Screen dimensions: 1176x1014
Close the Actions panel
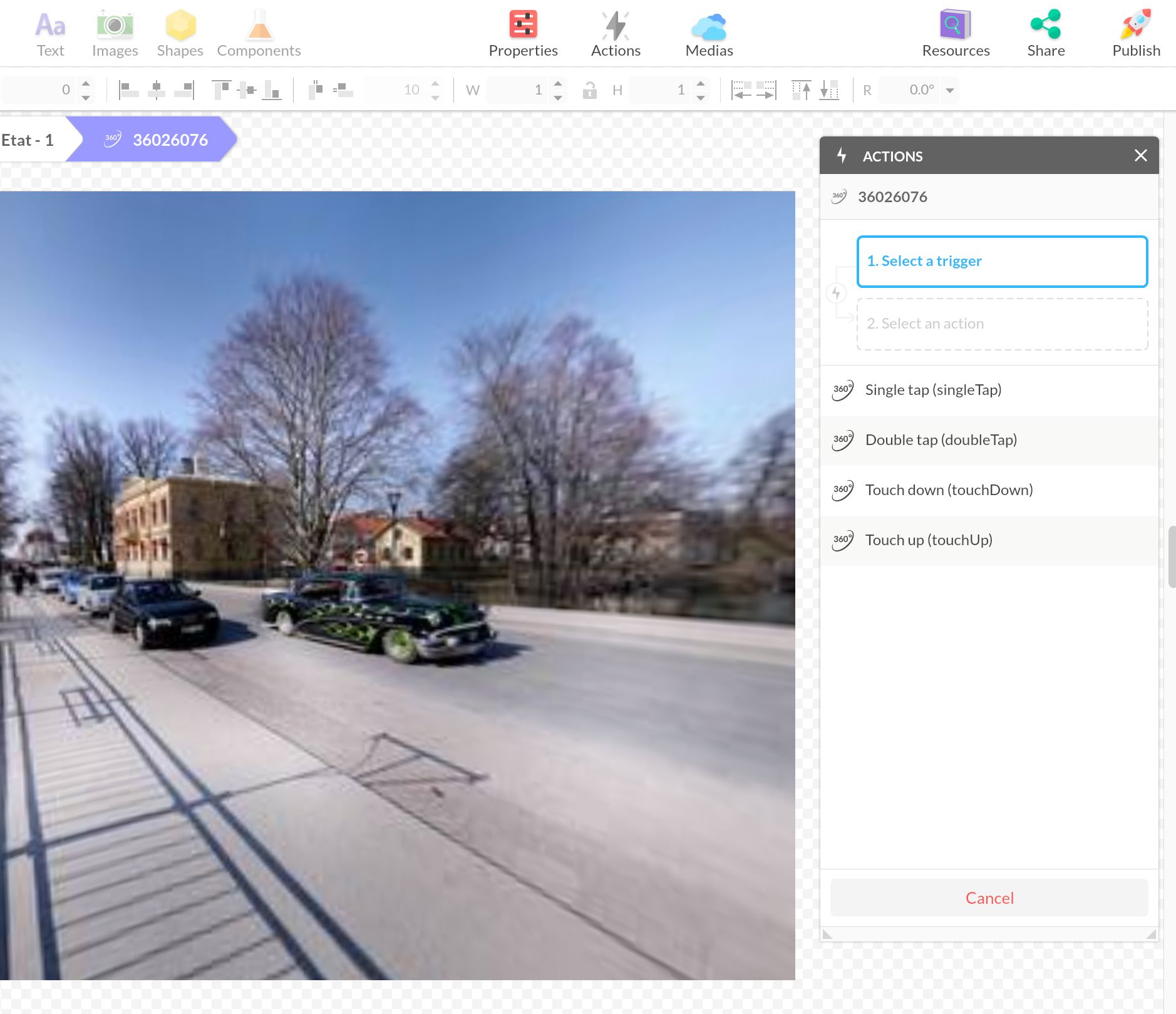coord(1140,155)
